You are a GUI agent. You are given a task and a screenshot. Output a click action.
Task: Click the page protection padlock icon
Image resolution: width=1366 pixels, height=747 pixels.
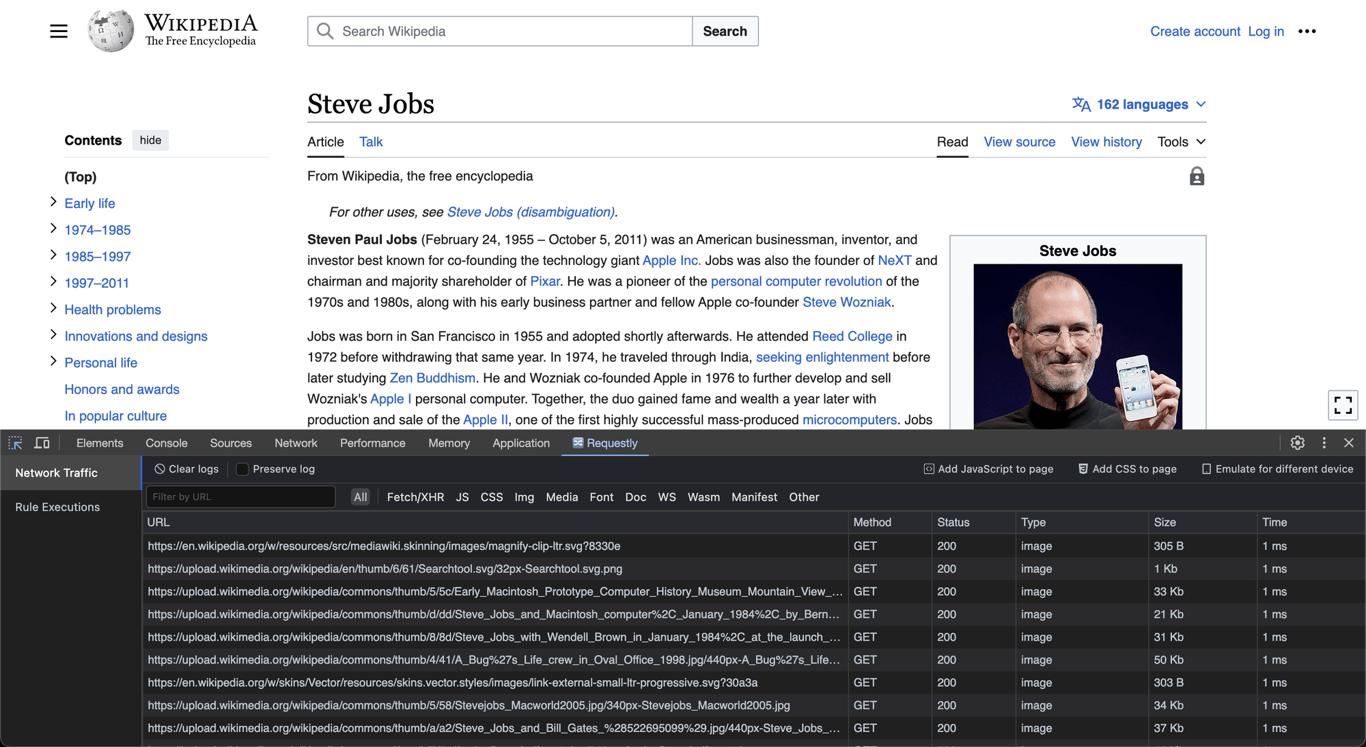pos(1196,177)
